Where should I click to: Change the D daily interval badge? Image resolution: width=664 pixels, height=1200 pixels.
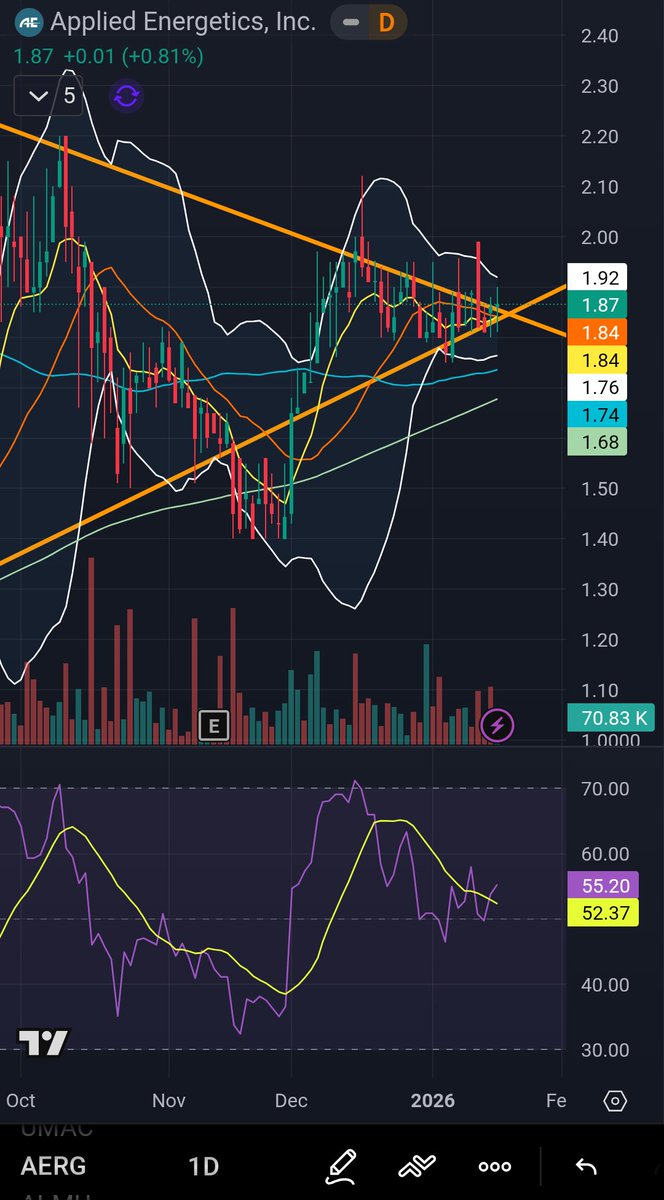pos(386,21)
